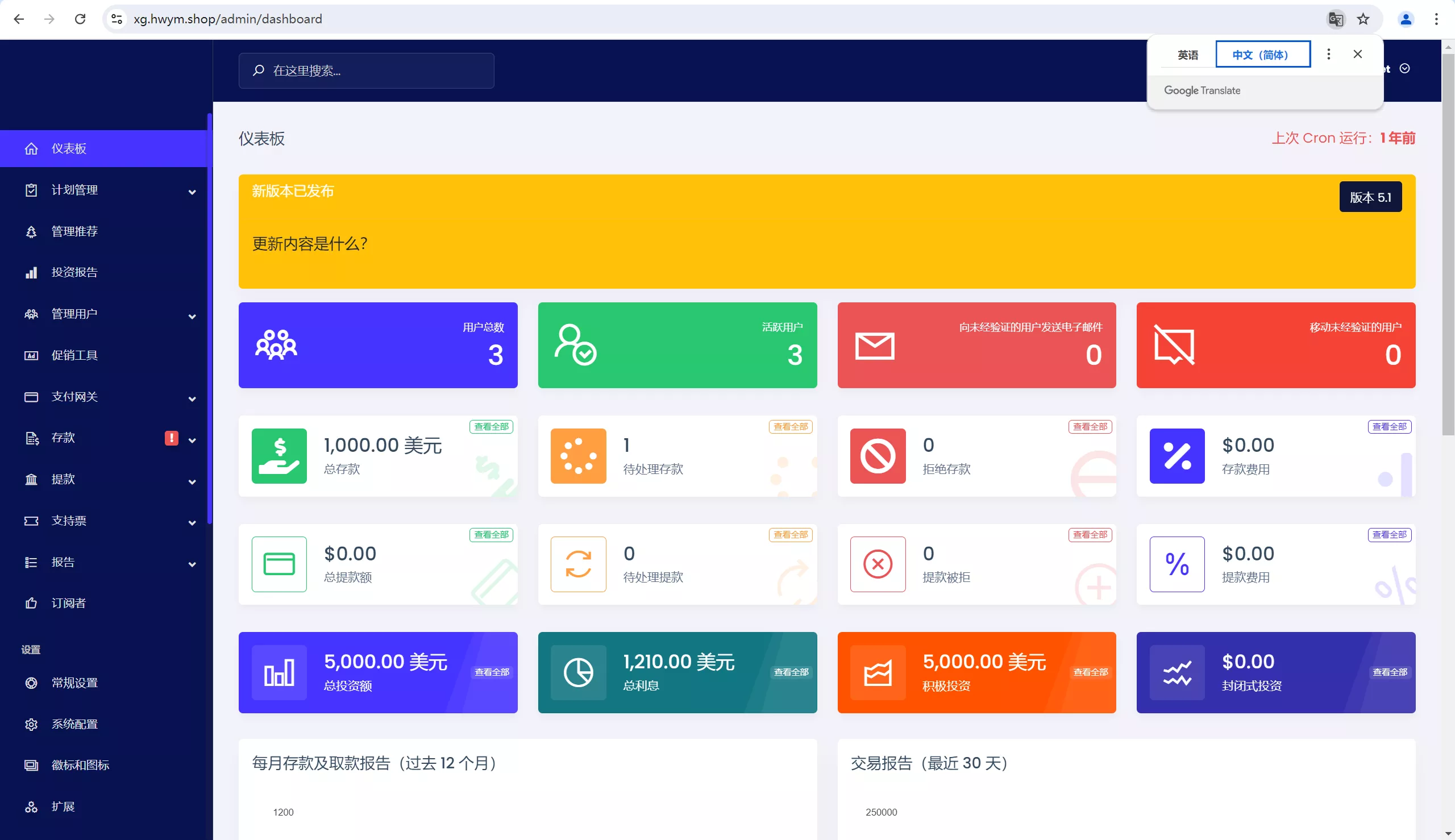The width and height of the screenshot is (1455, 840).
Task: Click 查看全部 on the 总投资额 card
Action: [x=492, y=672]
